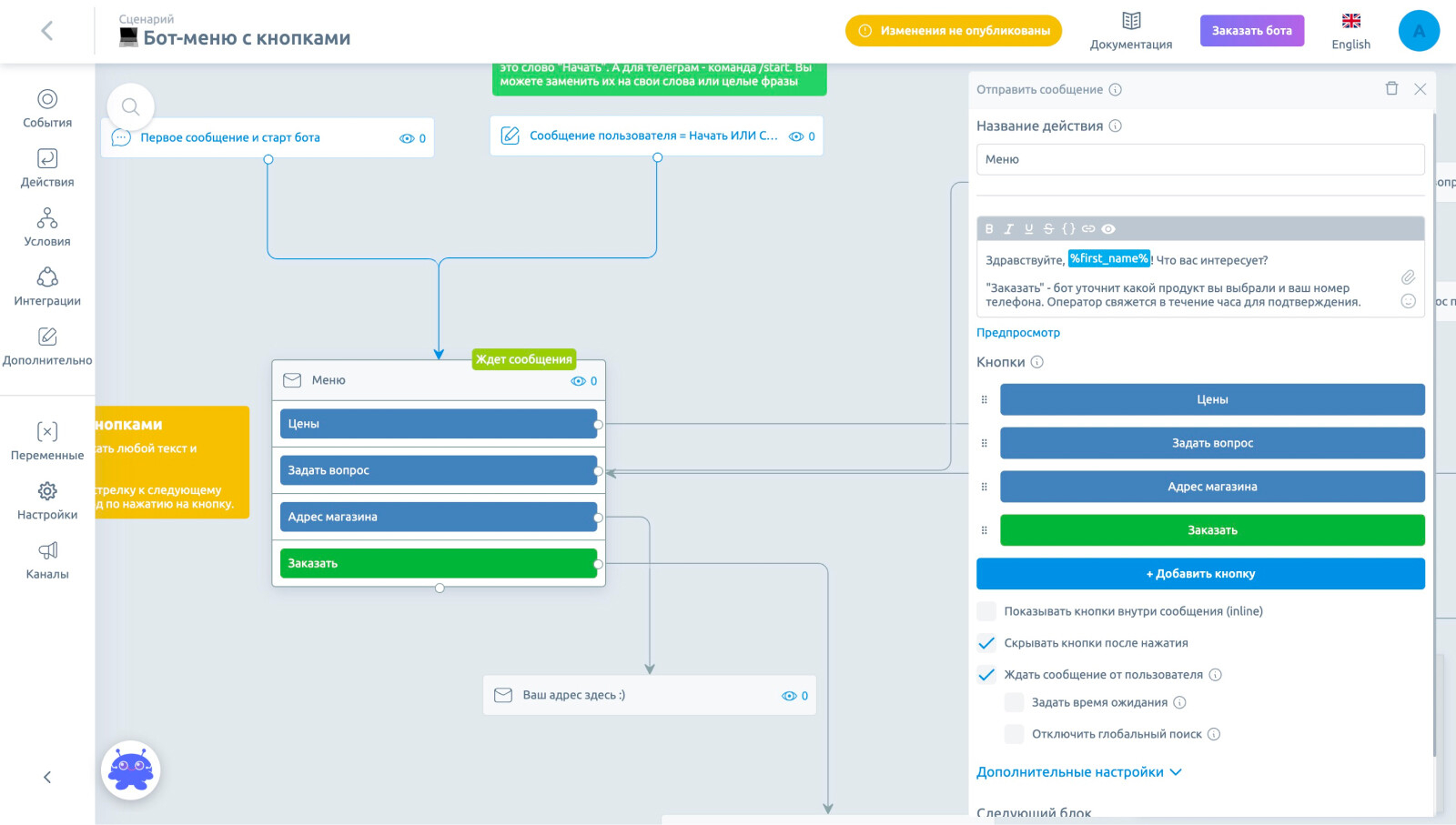This screenshot has height=825, width=1456.
Task: Click the canvas search magnifier icon
Action: click(x=130, y=107)
